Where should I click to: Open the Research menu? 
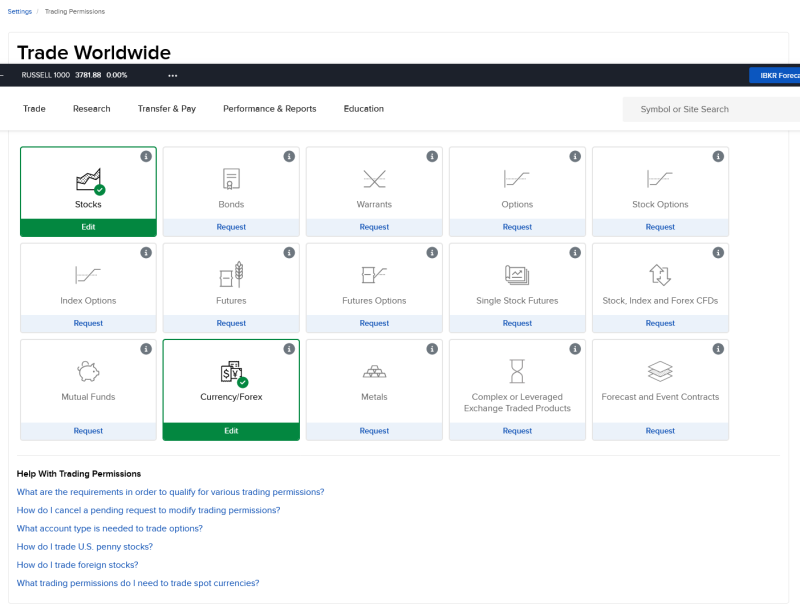[x=92, y=109]
